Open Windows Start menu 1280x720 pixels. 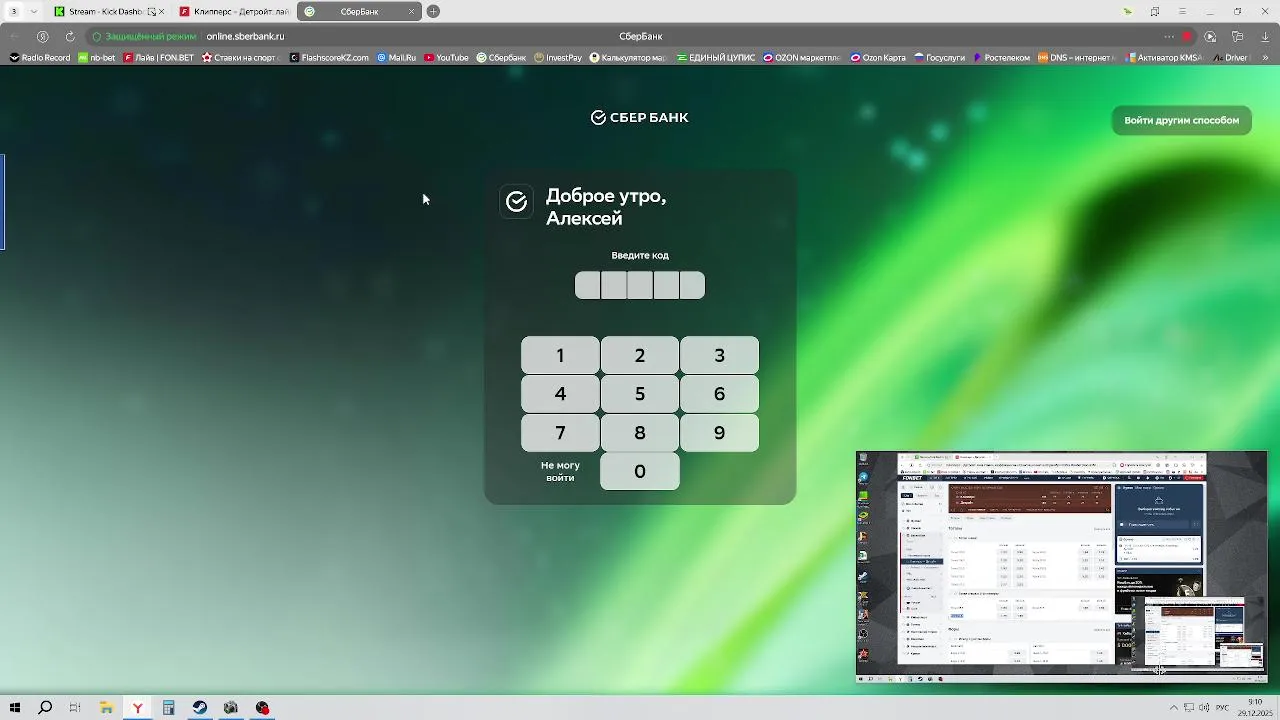14,708
